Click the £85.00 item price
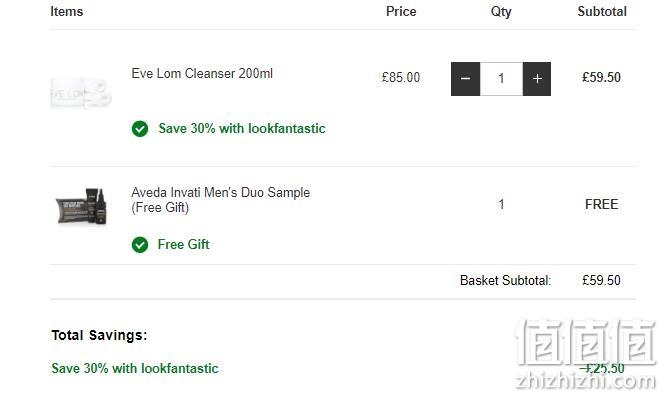The width and height of the screenshot is (665, 398). click(401, 77)
